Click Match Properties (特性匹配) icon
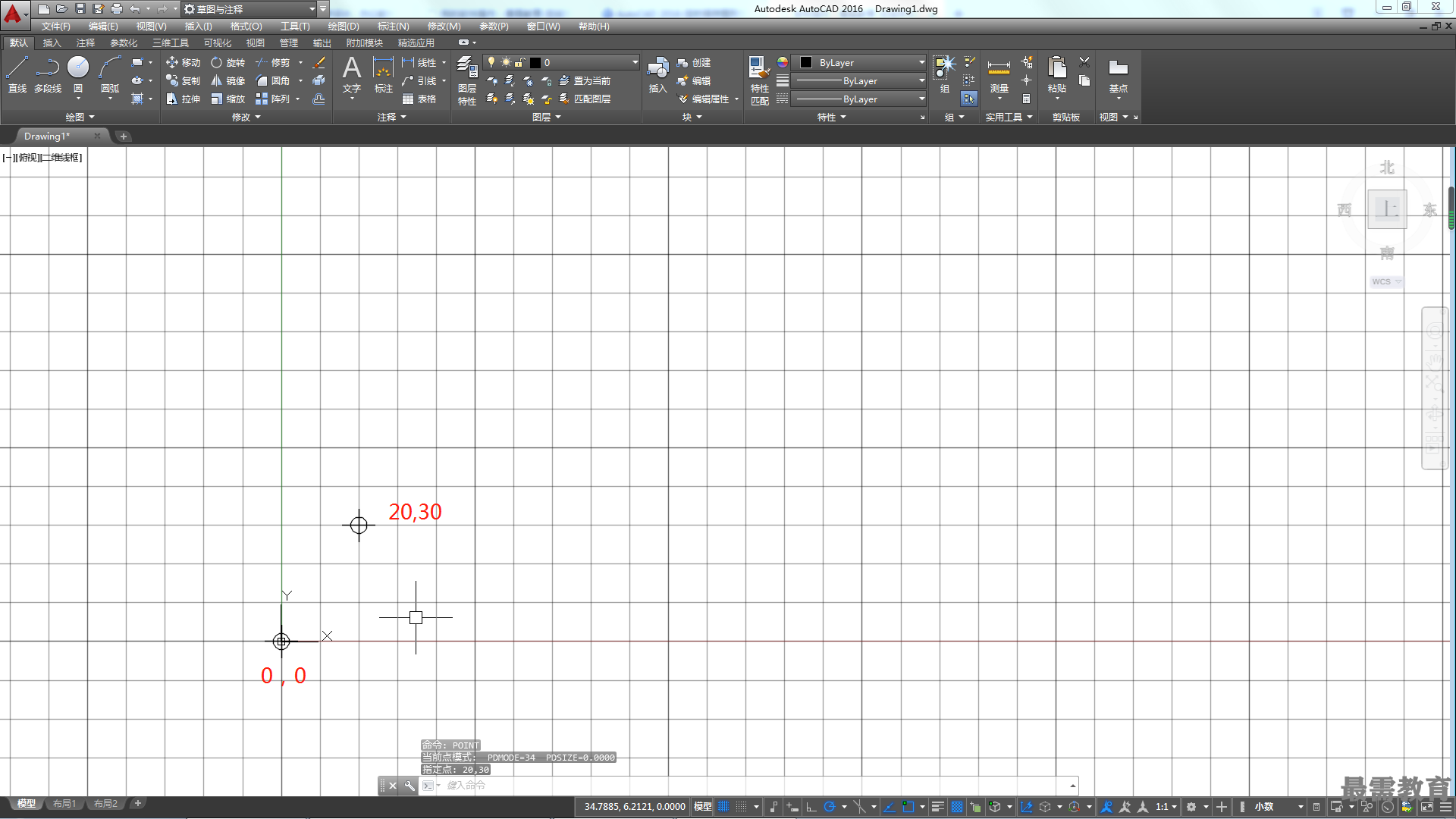 pyautogui.click(x=759, y=80)
